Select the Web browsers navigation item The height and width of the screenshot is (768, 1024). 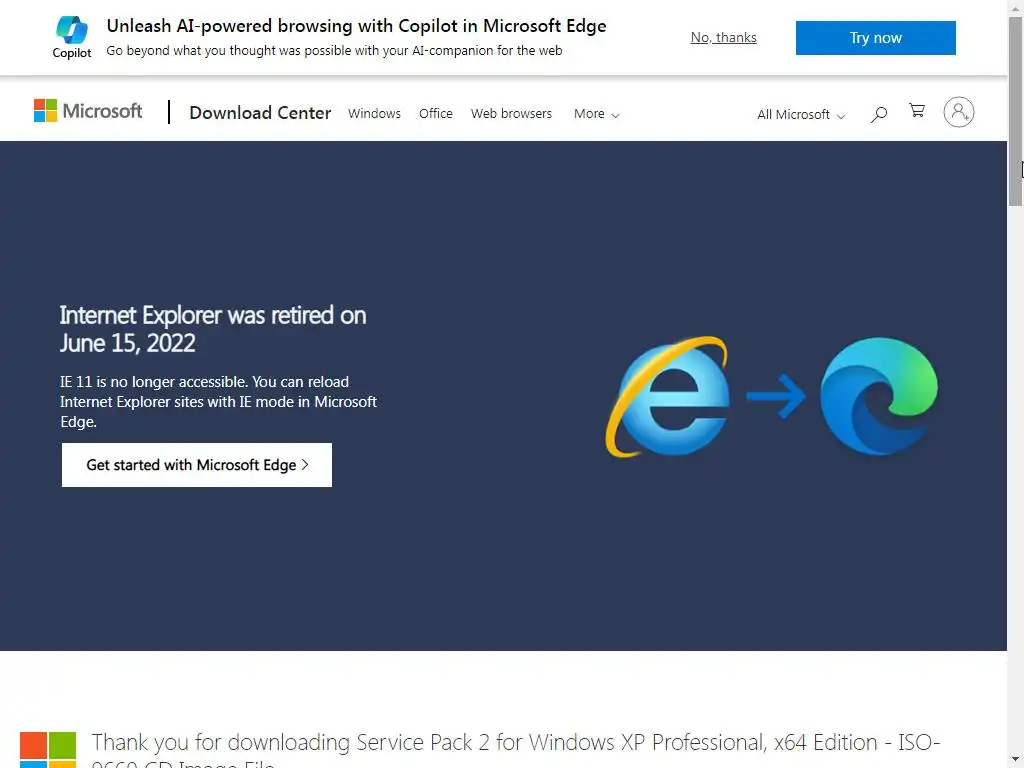(511, 114)
